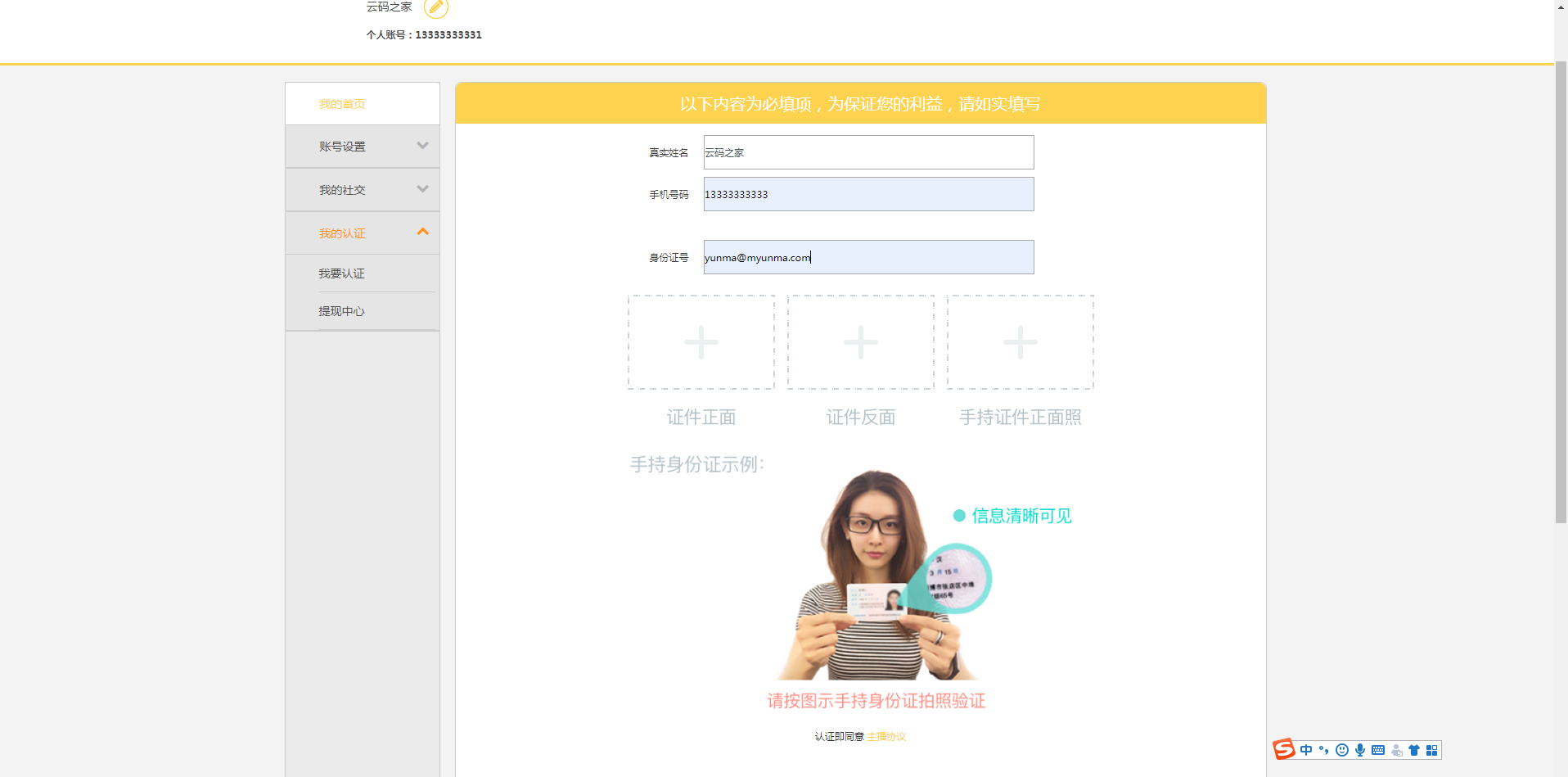Click the plus icon to upload 证件反面
Viewport: 1568px width, 777px height.
tap(860, 342)
